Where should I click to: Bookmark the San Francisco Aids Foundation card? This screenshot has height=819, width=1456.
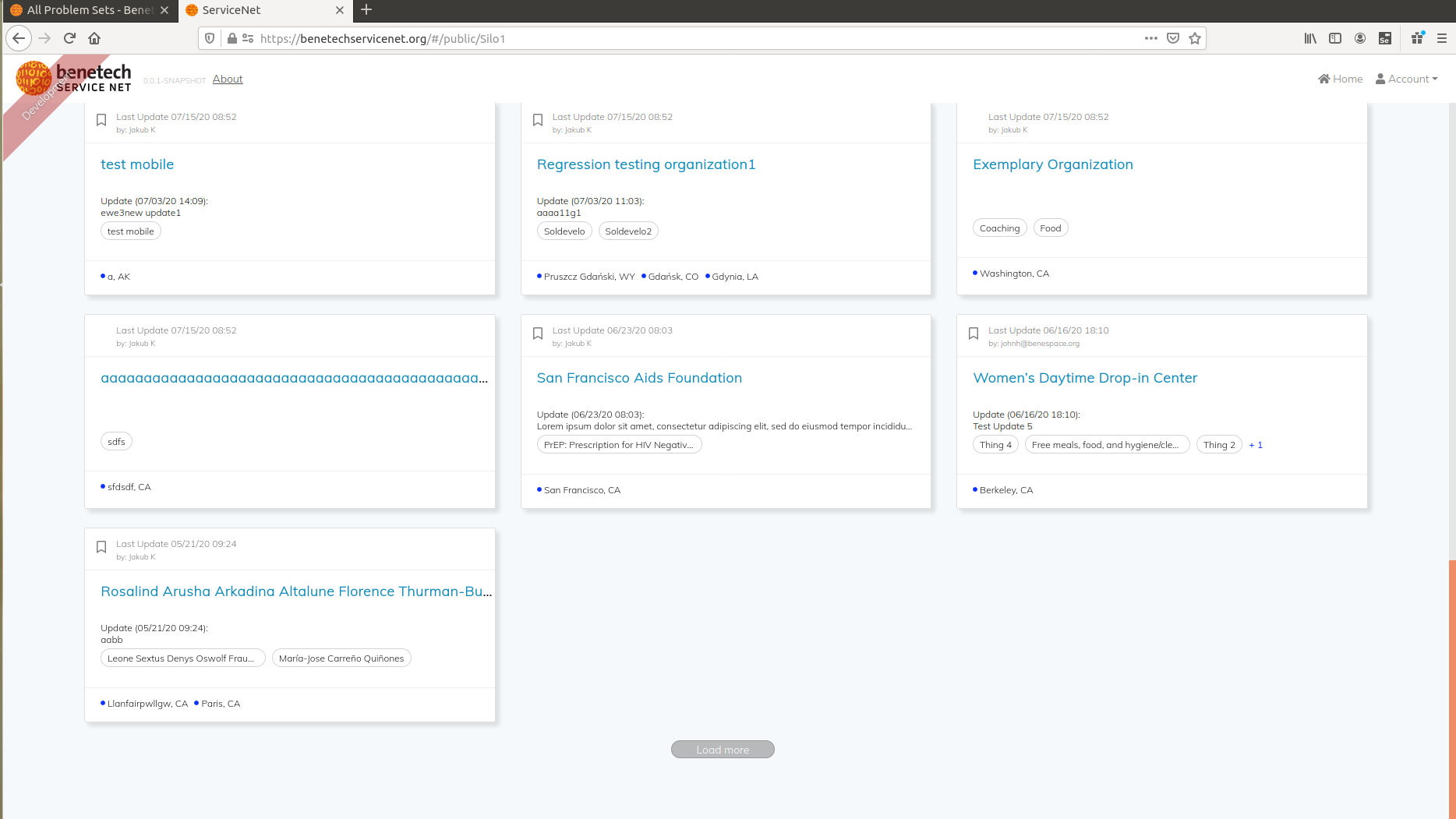(538, 333)
